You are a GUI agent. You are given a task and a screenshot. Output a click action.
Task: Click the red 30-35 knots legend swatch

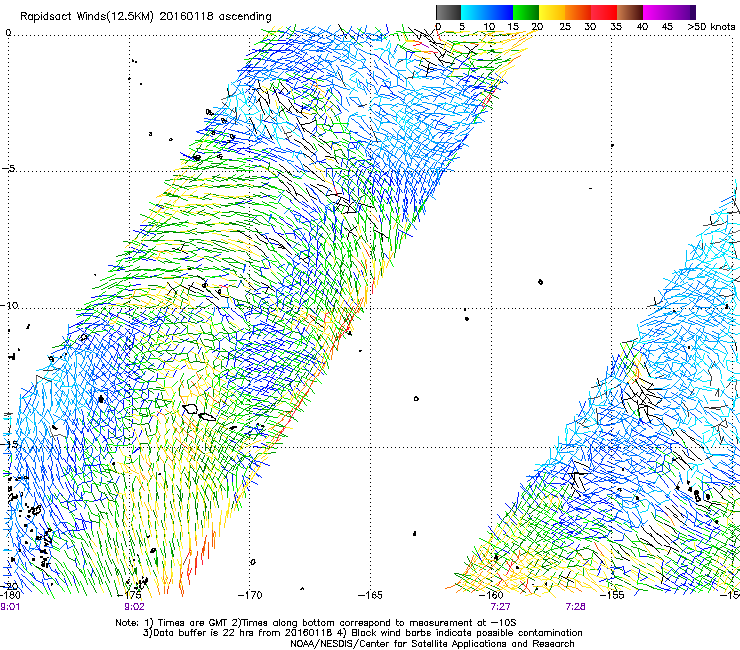[x=604, y=12]
